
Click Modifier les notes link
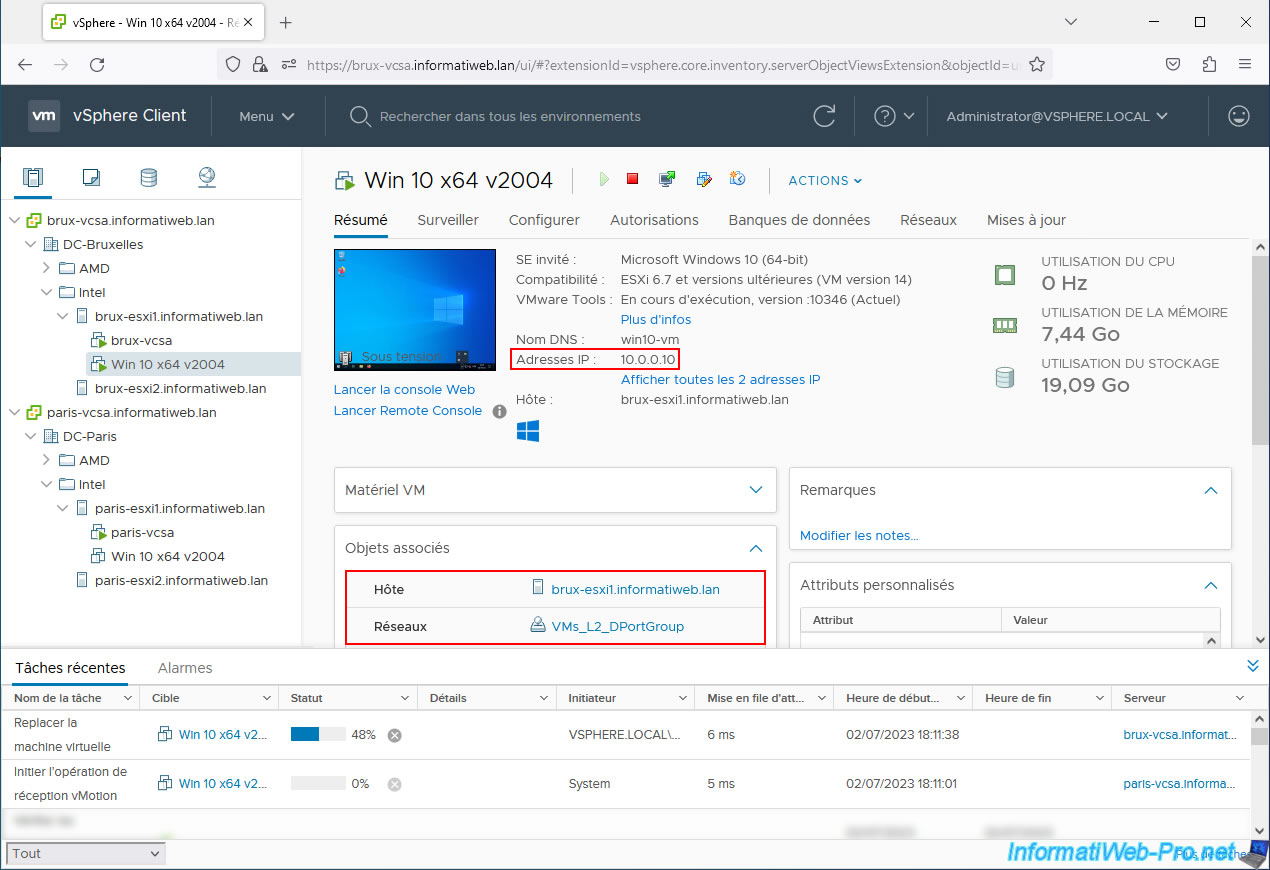[x=859, y=536]
